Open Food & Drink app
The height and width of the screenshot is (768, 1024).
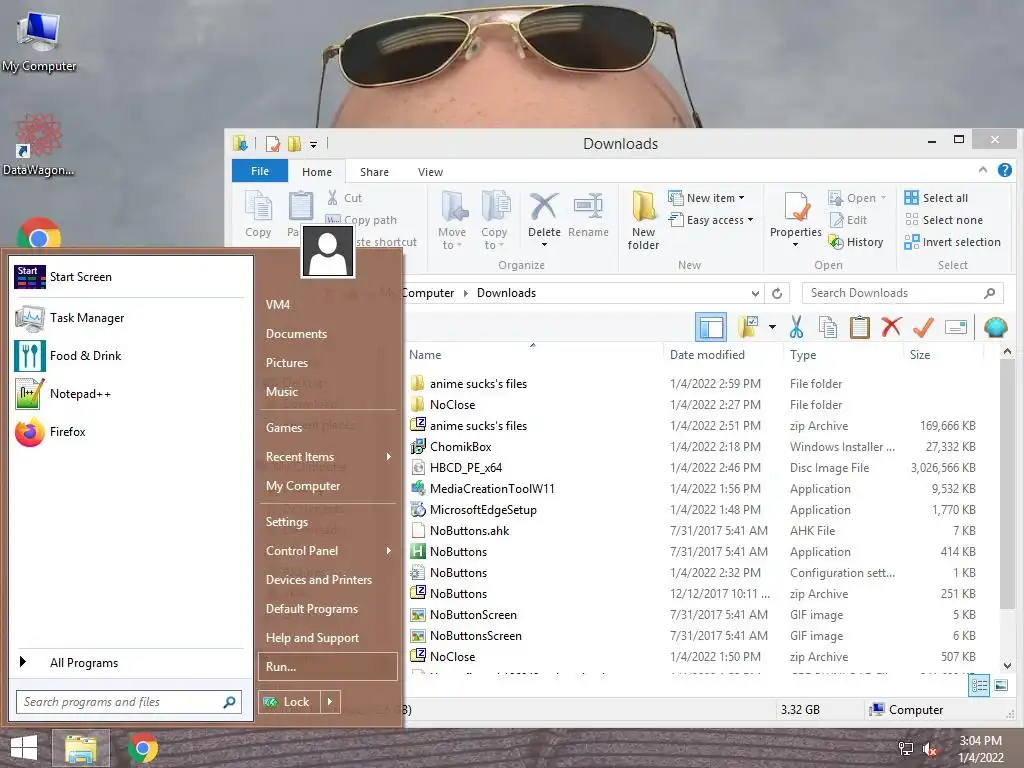point(129,356)
